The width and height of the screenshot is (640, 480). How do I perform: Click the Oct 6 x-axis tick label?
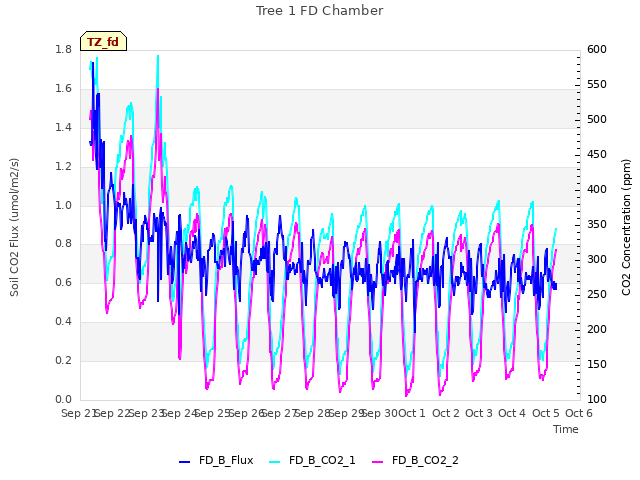579,413
